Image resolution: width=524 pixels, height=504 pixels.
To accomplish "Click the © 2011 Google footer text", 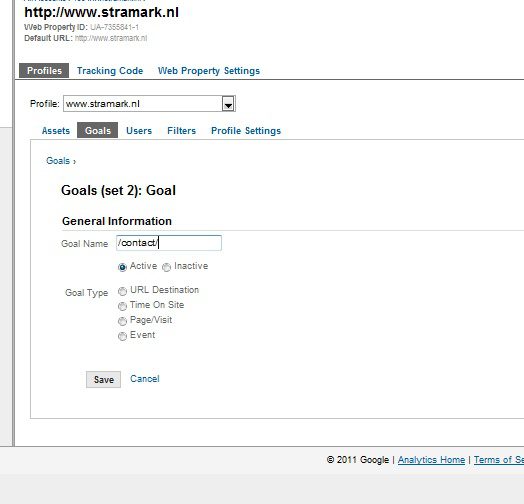I will click(x=358, y=460).
